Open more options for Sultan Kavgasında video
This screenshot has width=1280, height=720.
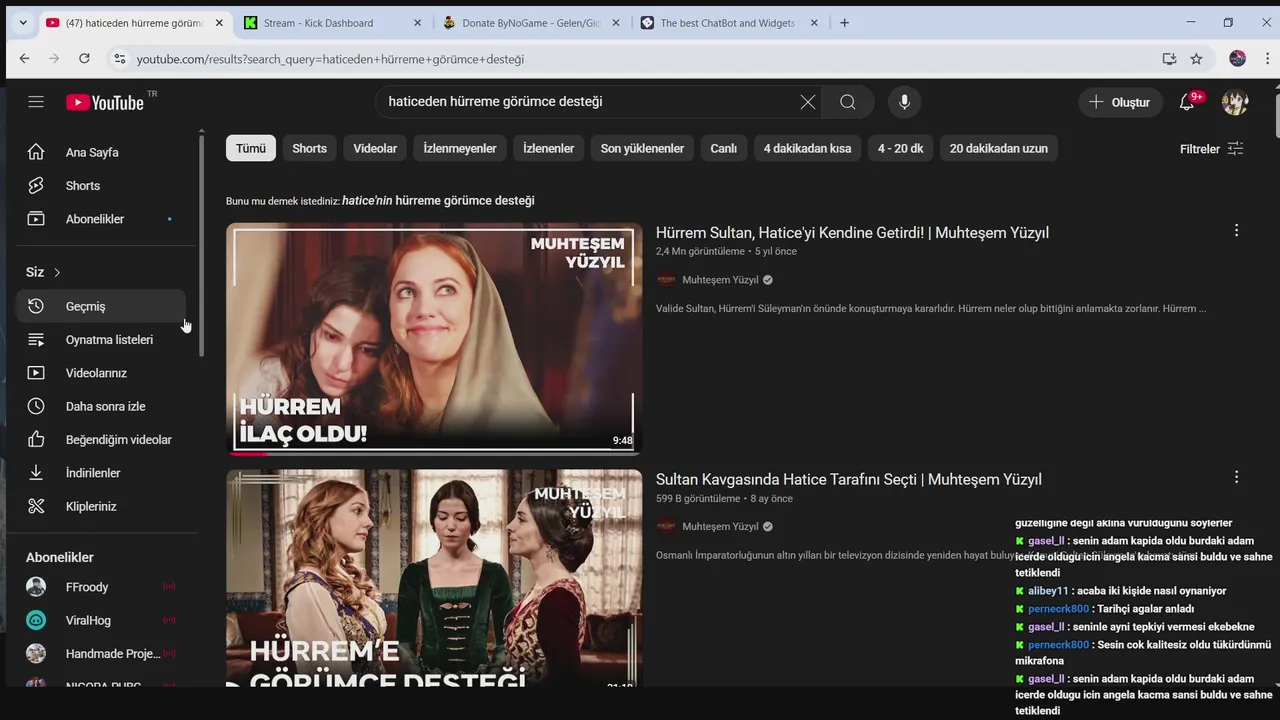tap(1236, 478)
